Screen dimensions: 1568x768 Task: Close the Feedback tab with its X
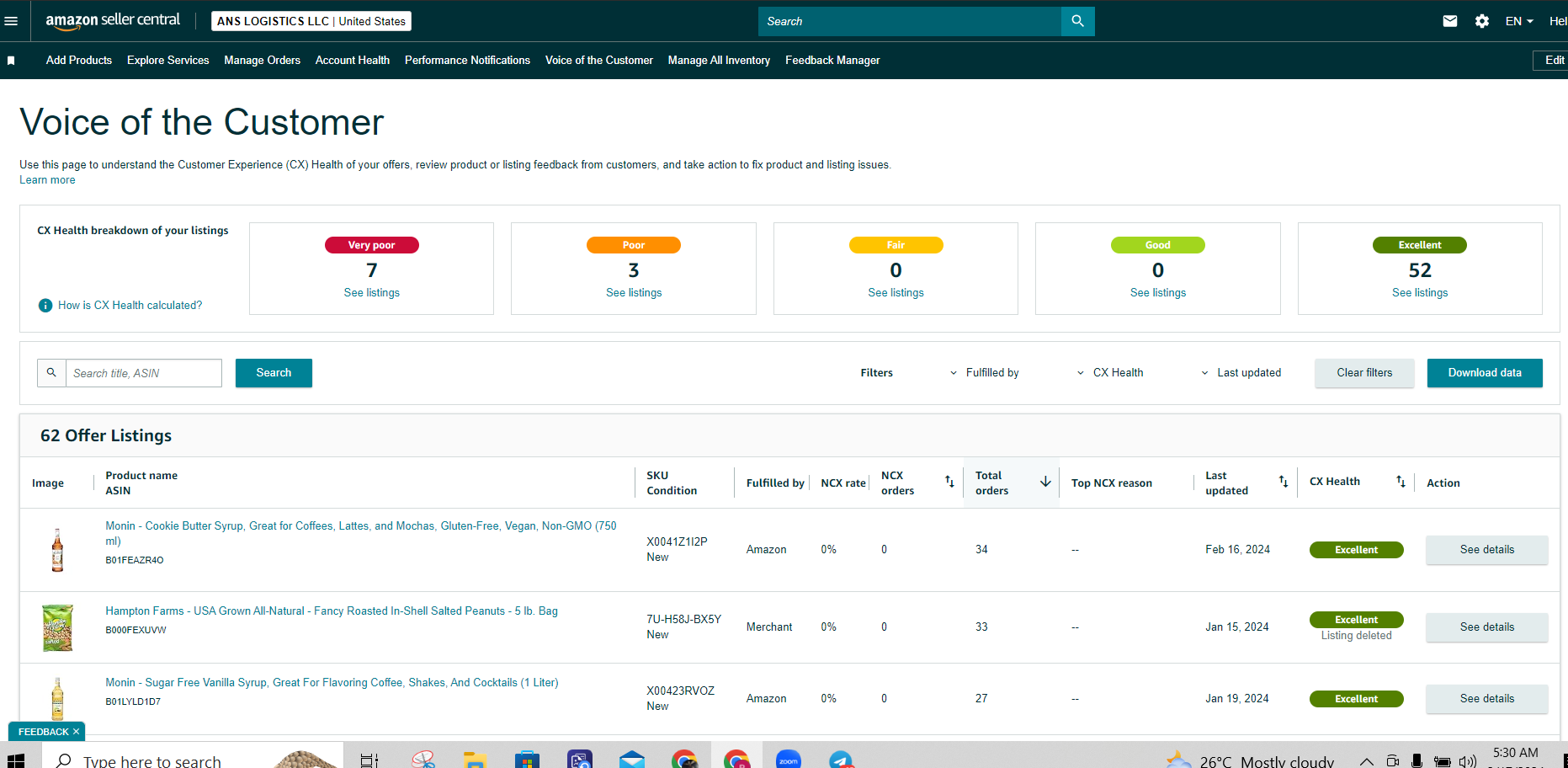76,732
